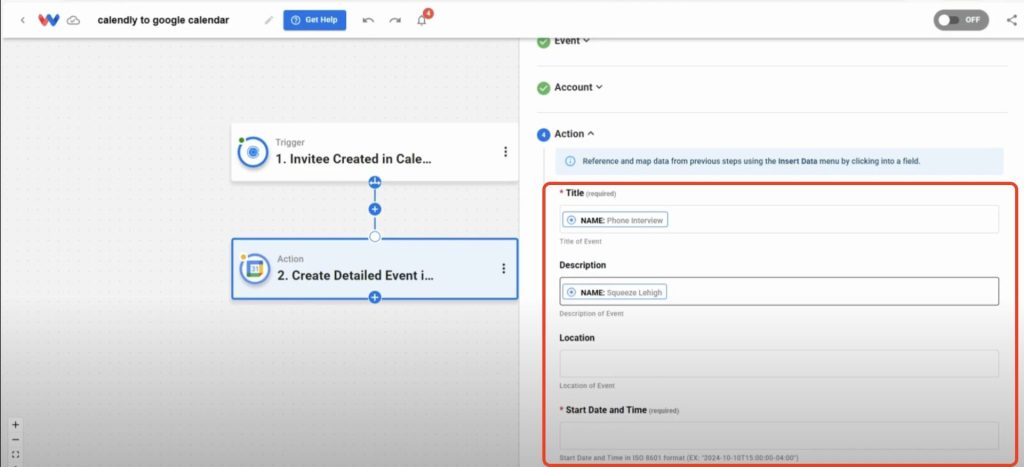Viewport: 1024px width, 467px height.
Task: Click the 'Description of Event' helper text
Action: [x=592, y=314]
